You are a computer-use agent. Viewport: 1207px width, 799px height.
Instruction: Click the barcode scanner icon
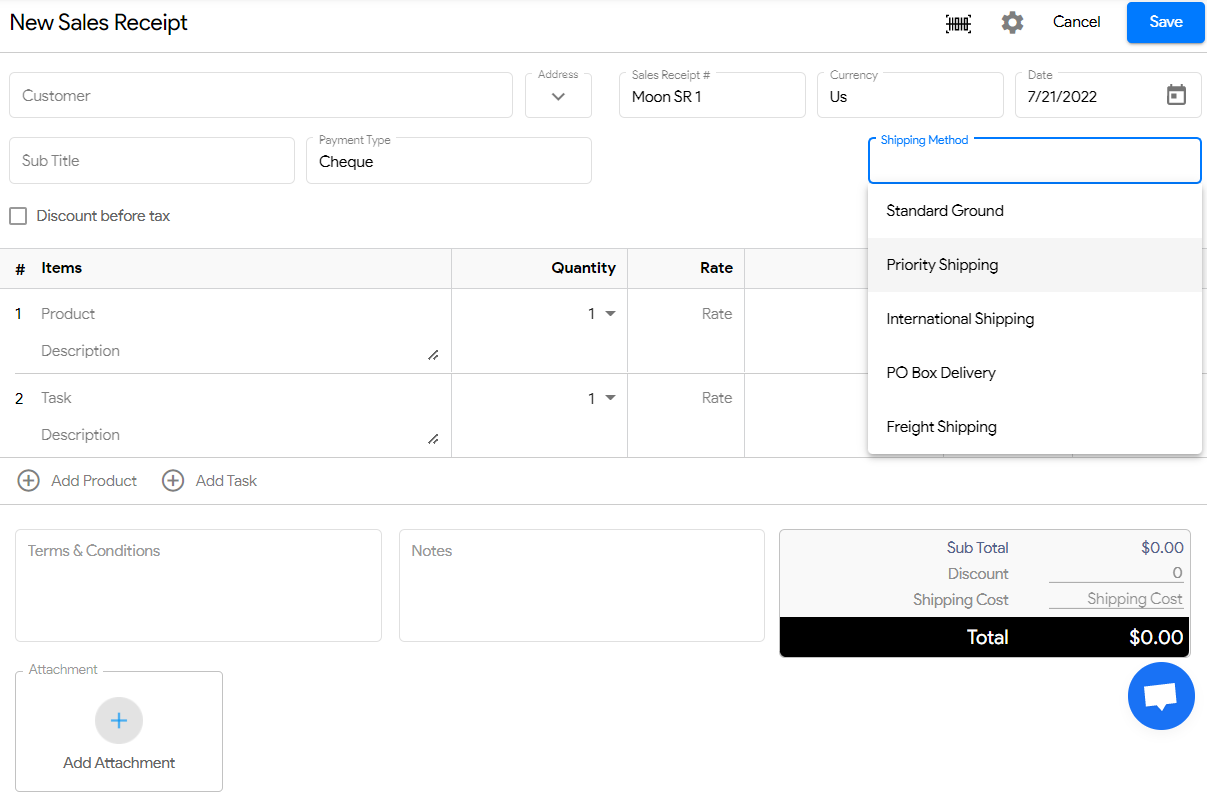957,22
